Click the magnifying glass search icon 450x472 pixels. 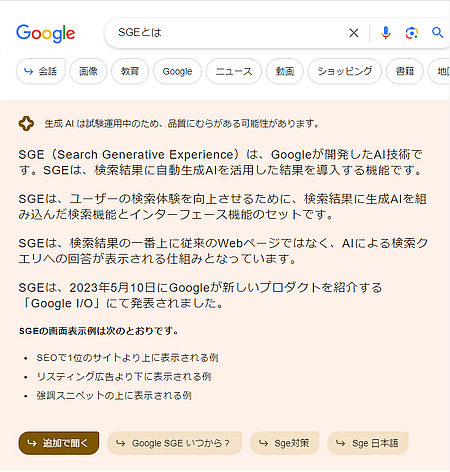point(437,33)
